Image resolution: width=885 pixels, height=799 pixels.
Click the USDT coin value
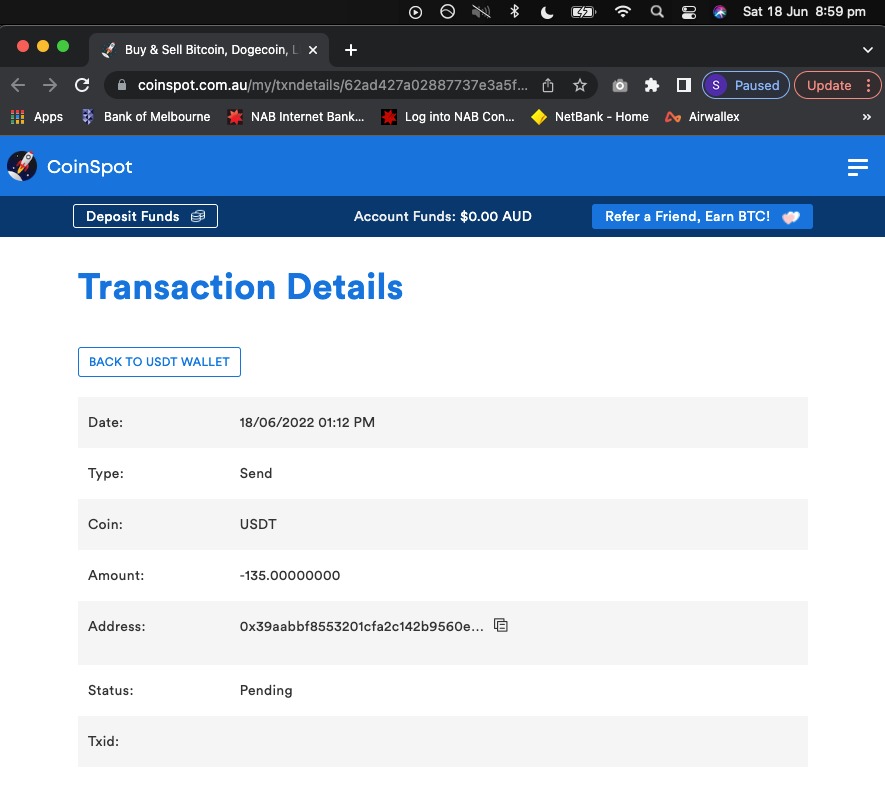(258, 524)
